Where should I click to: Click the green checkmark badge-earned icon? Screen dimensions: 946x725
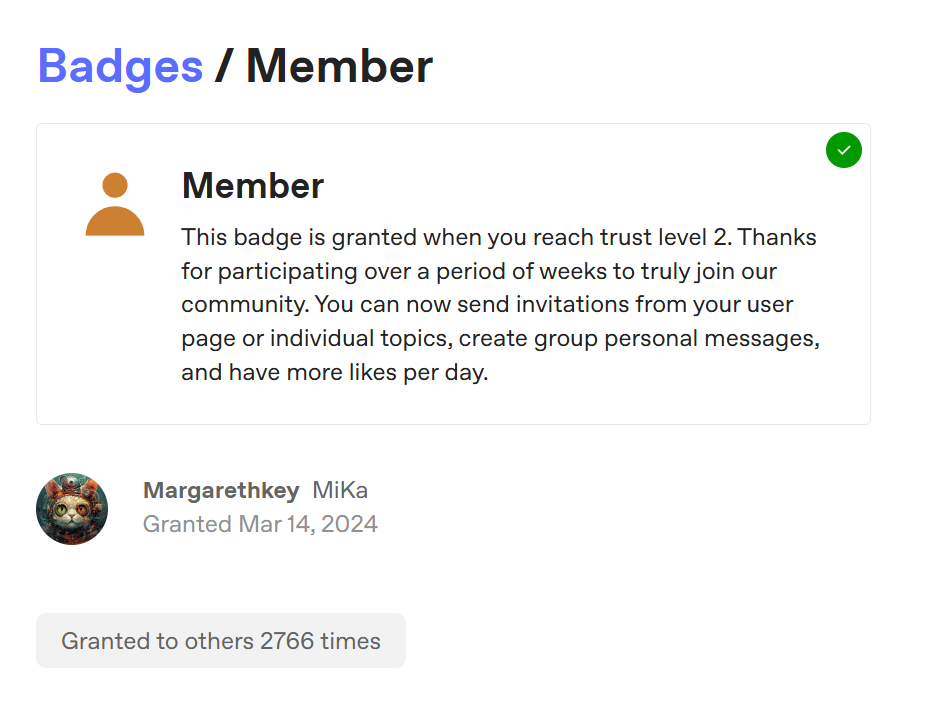click(x=843, y=150)
